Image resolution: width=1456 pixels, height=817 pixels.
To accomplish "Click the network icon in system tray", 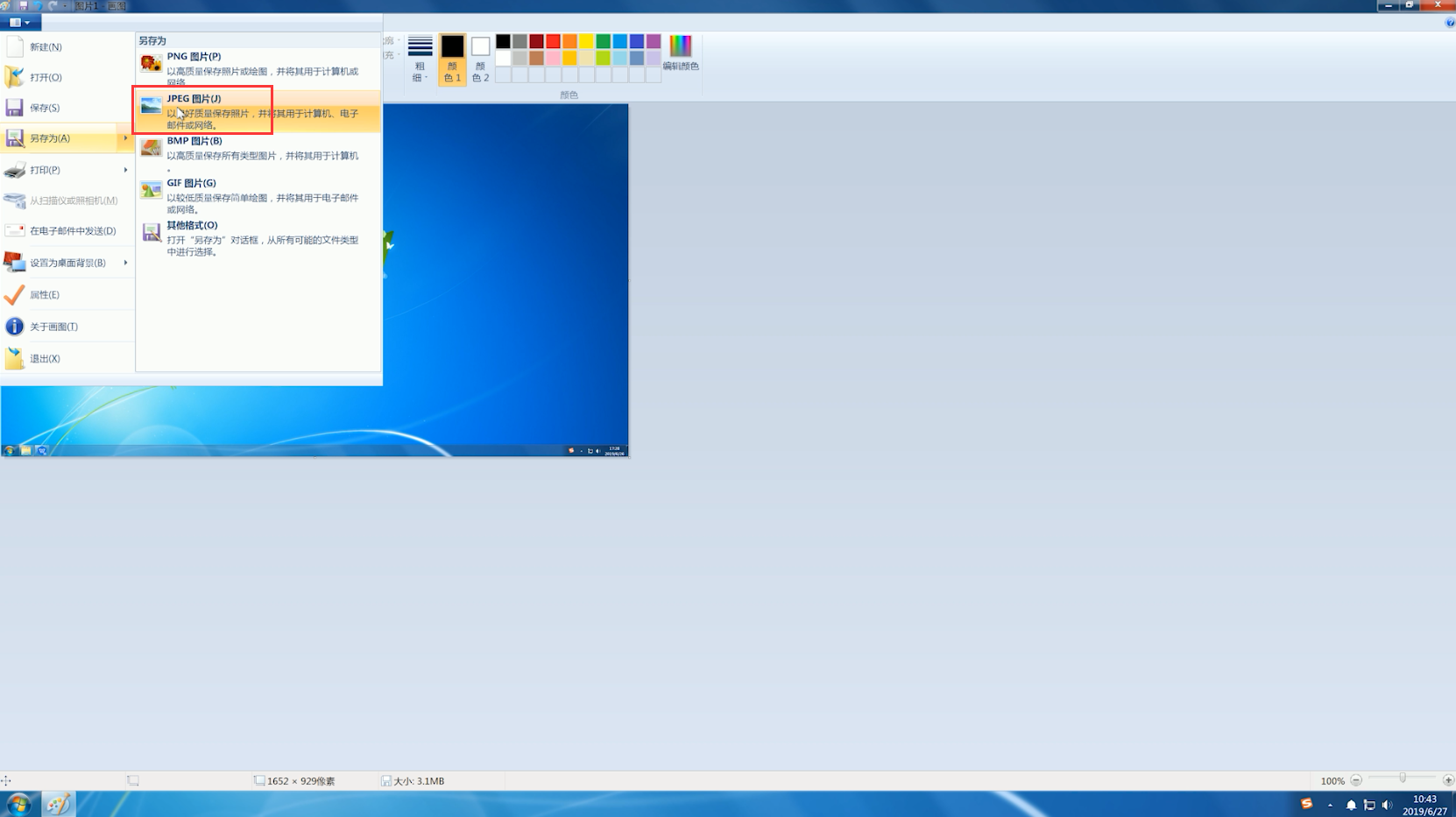I will [1369, 805].
